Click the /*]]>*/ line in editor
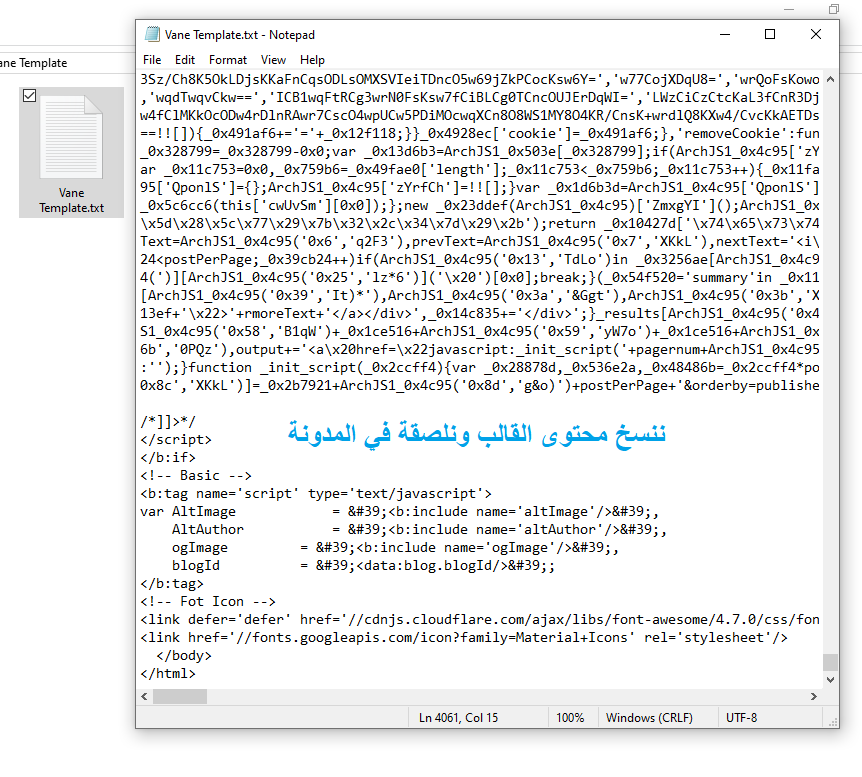 click(168, 421)
